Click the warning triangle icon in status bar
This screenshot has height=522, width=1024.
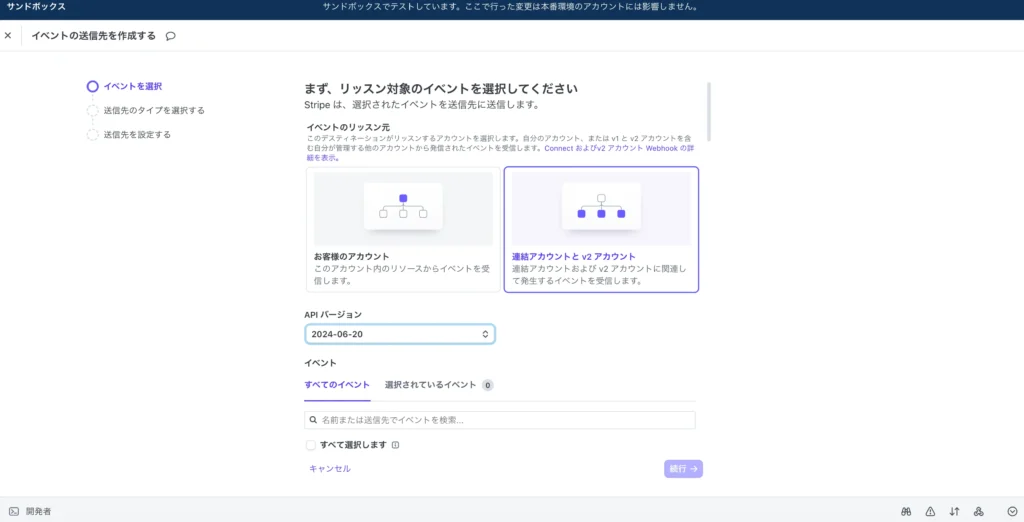coord(930,511)
